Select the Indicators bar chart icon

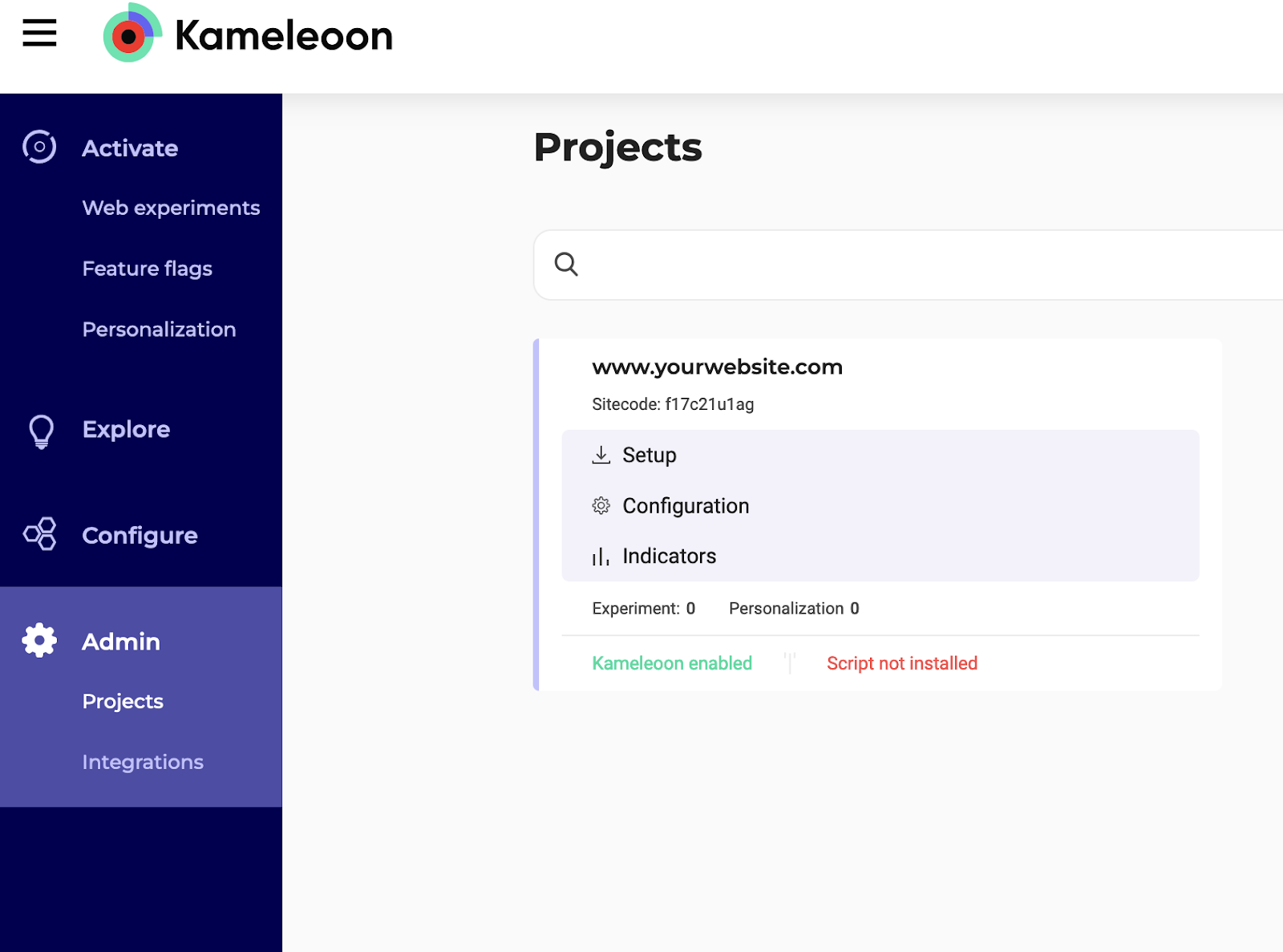[x=601, y=556]
